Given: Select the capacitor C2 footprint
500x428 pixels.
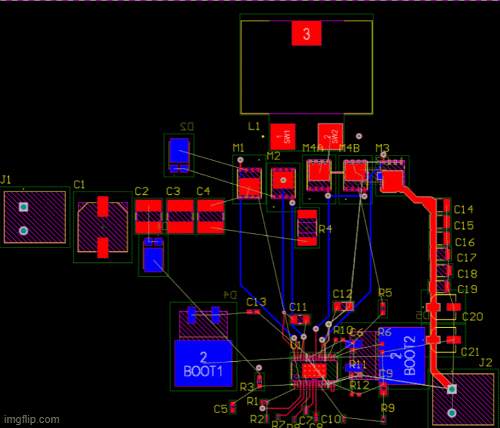Looking at the screenshot, I should (149, 216).
